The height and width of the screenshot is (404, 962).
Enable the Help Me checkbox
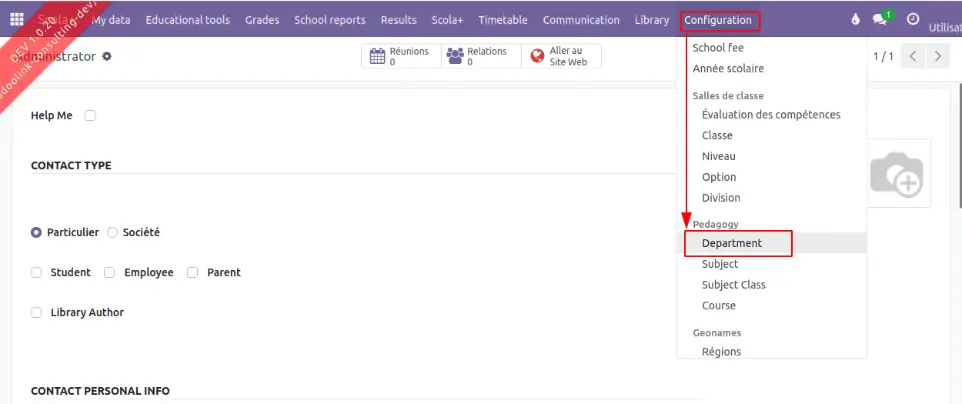click(x=90, y=116)
